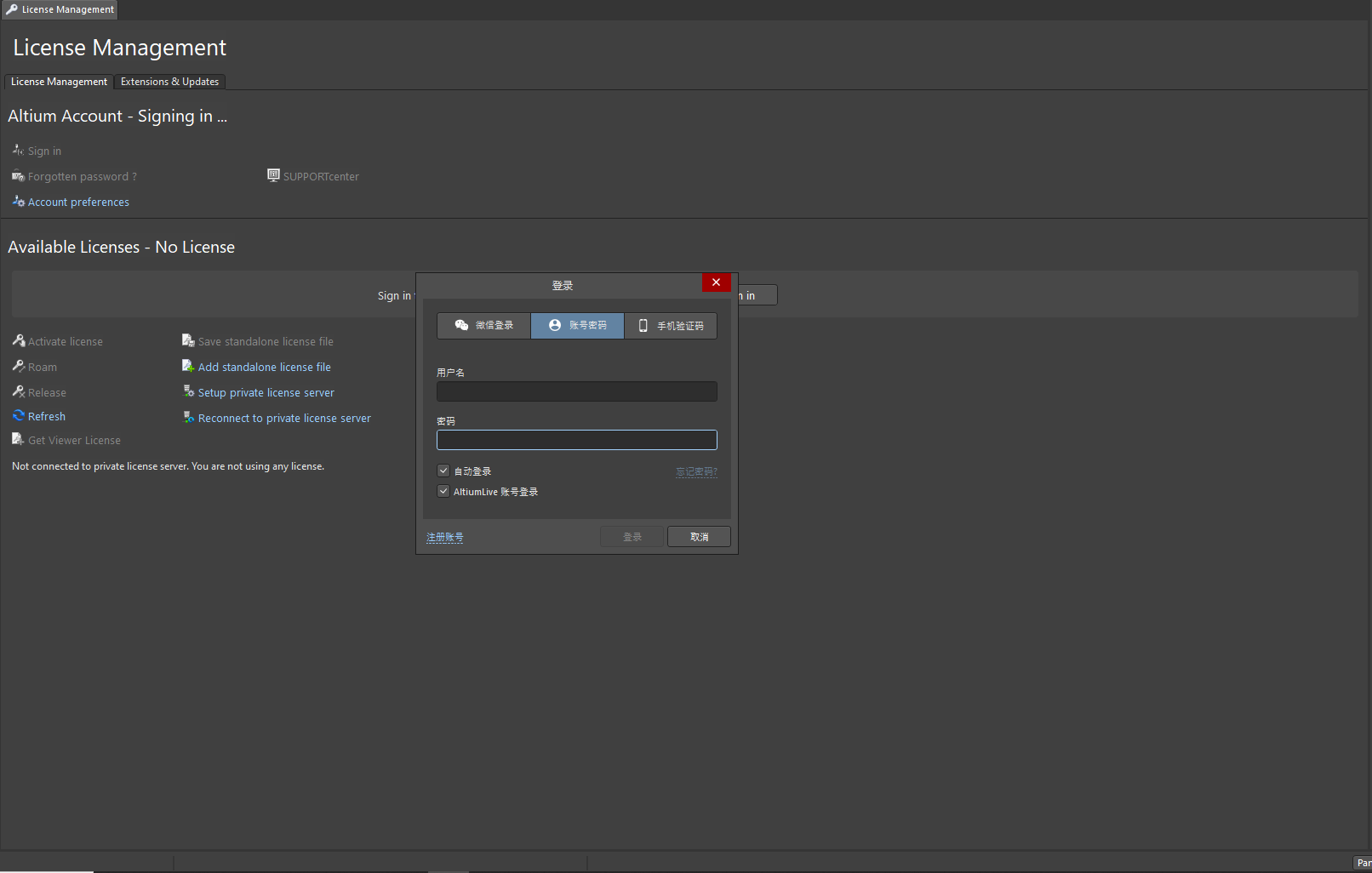Select the License Management document tab at top
The width and height of the screenshot is (1372, 873).
click(x=59, y=9)
